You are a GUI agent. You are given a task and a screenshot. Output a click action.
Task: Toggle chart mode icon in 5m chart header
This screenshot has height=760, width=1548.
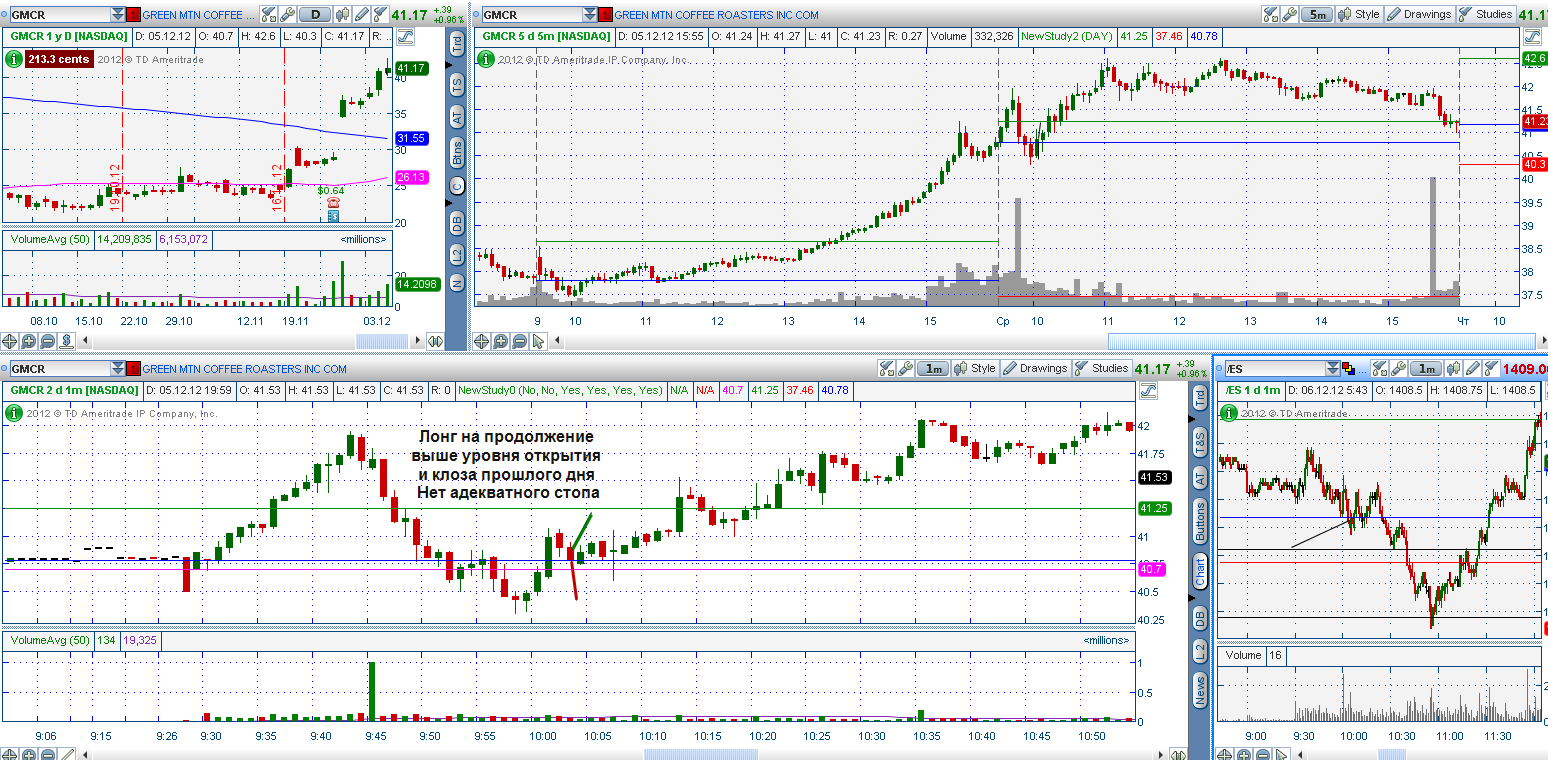point(1530,36)
